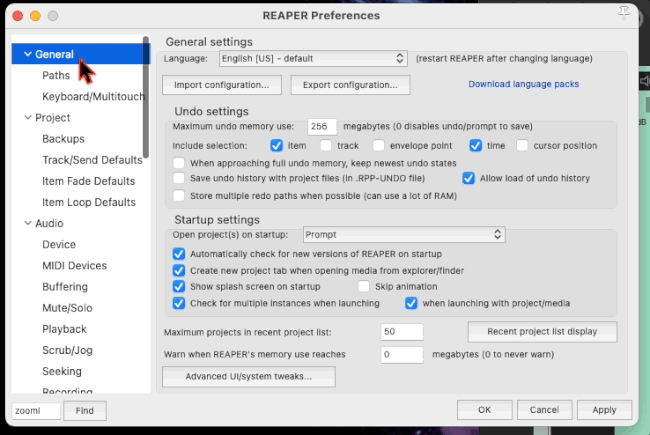The image size is (650, 435).
Task: Enable the Skip animation checkbox
Action: pyautogui.click(x=364, y=287)
